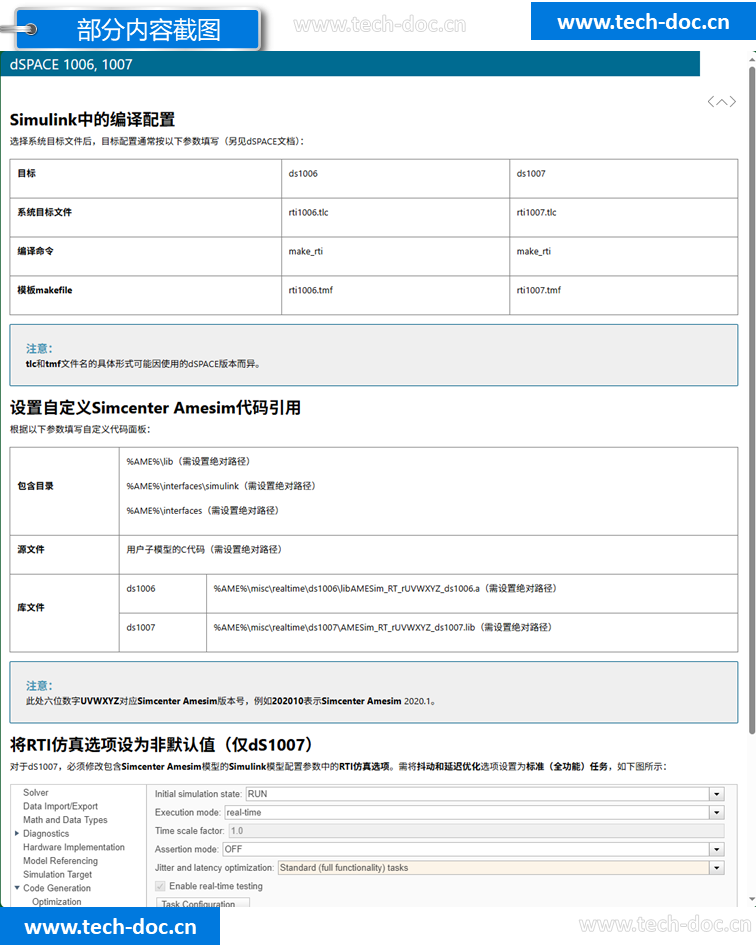Open the Assertion mode dropdown
756x945 pixels.
click(717, 849)
